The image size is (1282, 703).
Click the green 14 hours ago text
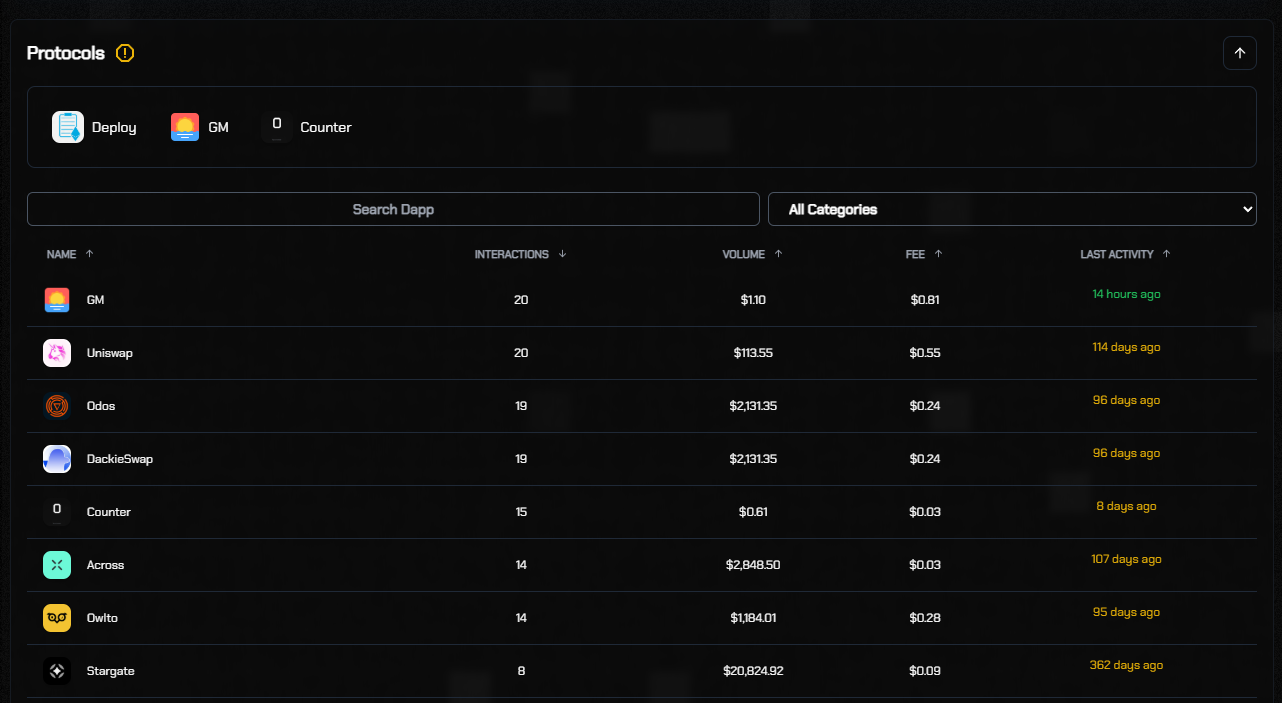coord(1126,294)
